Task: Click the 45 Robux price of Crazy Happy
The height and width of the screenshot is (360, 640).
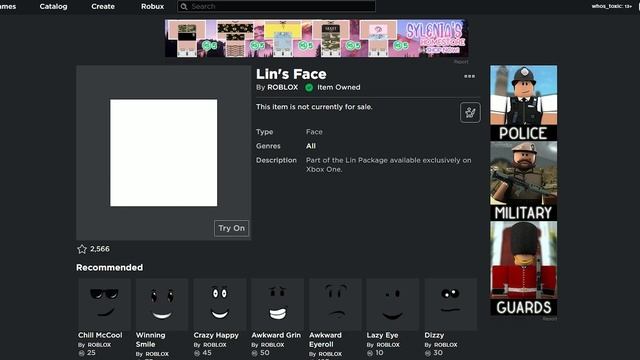Action: click(207, 353)
